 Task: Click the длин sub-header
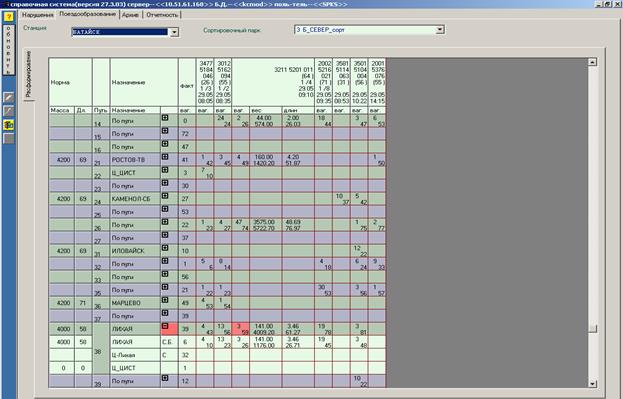298,110
